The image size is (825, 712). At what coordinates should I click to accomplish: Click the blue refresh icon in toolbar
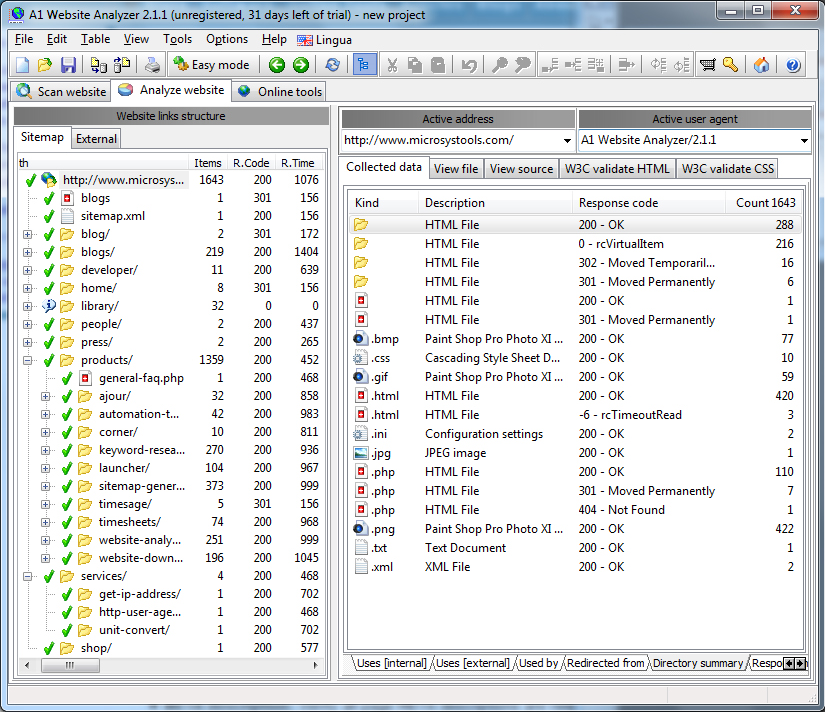coord(333,65)
